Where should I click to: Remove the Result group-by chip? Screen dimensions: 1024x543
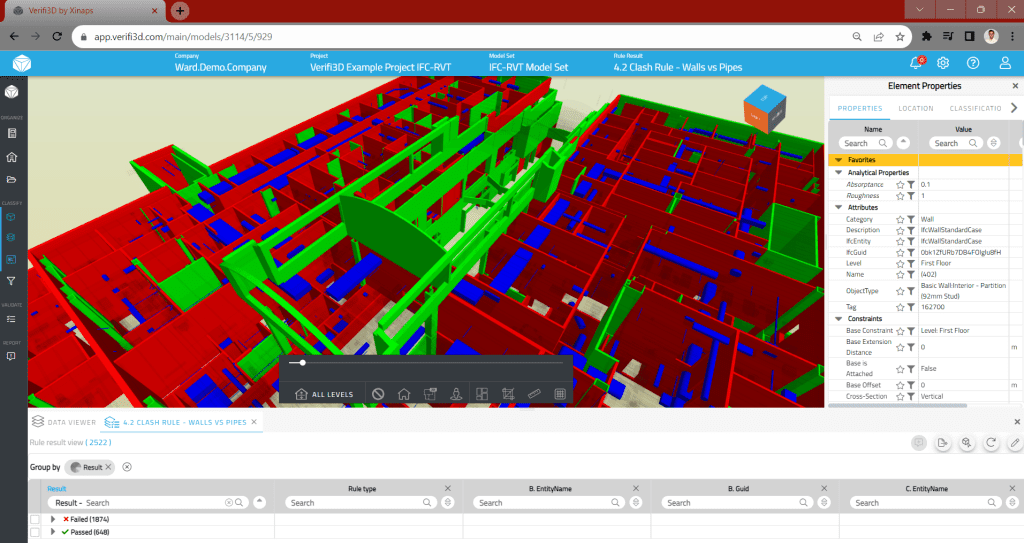tap(108, 467)
